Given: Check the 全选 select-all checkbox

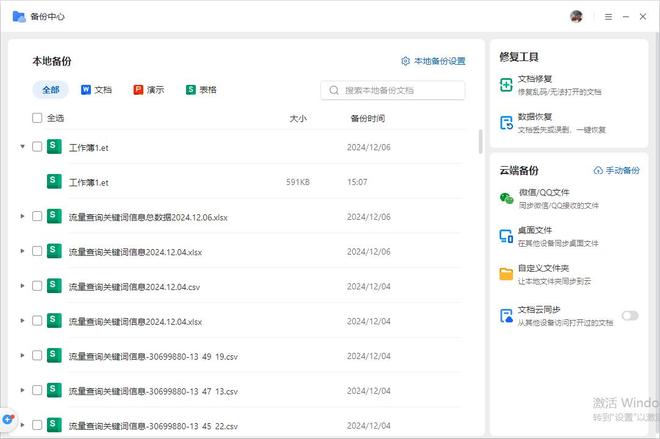Looking at the screenshot, I should (37, 118).
